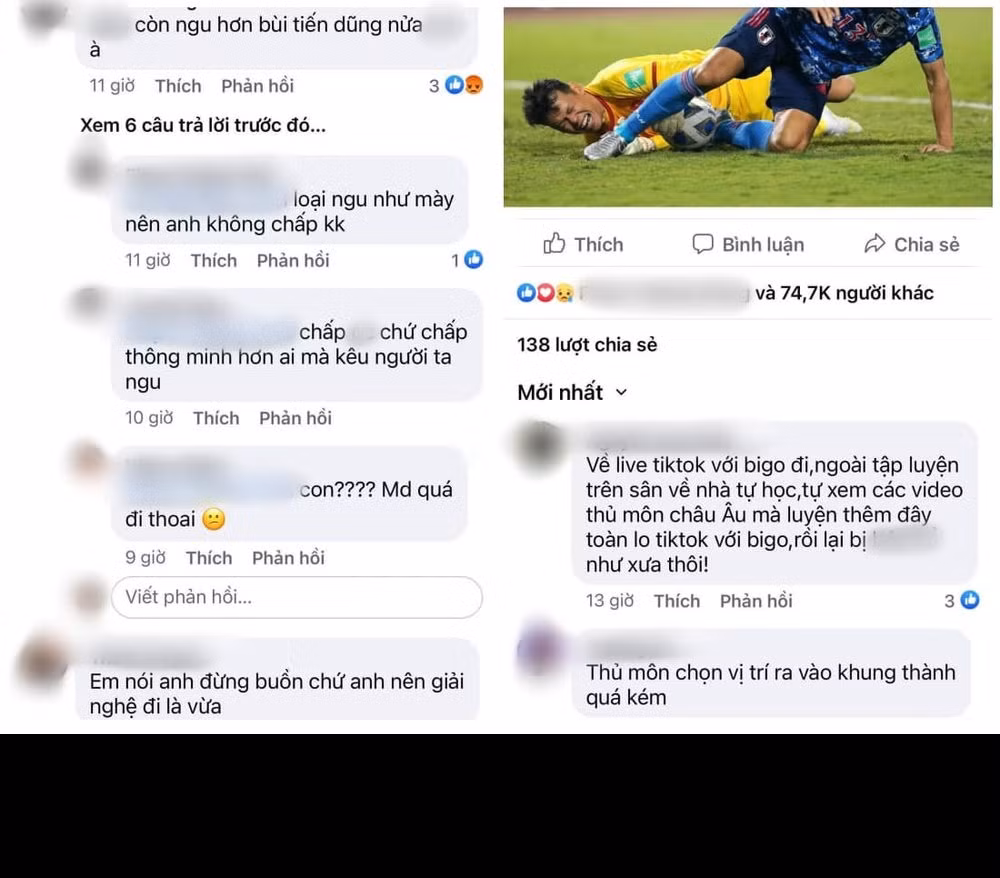Screen dimensions: 1000x878
Task: Open the Mới nhất sort dropdown
Action: click(571, 392)
